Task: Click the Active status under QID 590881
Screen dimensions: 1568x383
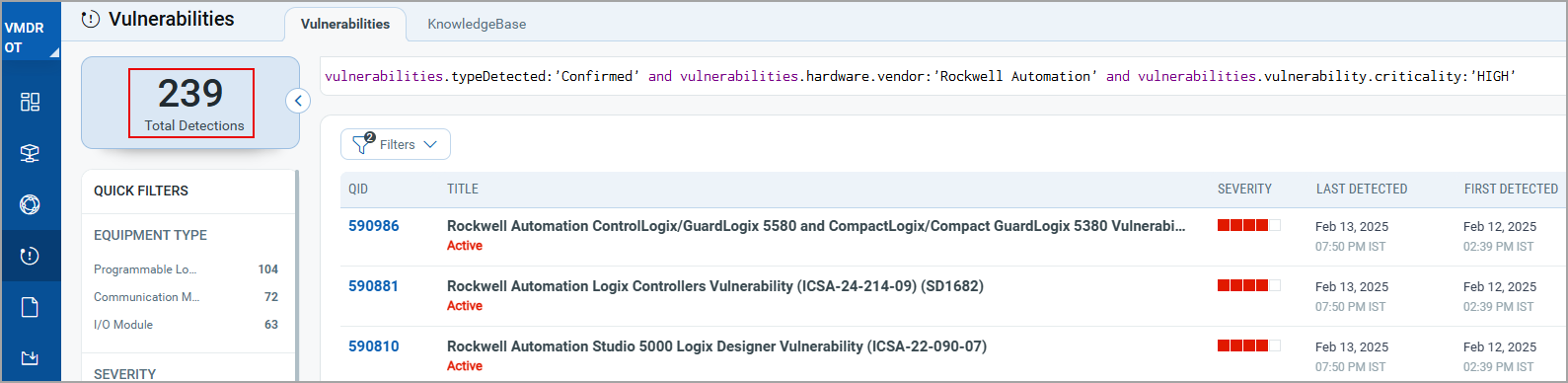Action: pos(465,306)
